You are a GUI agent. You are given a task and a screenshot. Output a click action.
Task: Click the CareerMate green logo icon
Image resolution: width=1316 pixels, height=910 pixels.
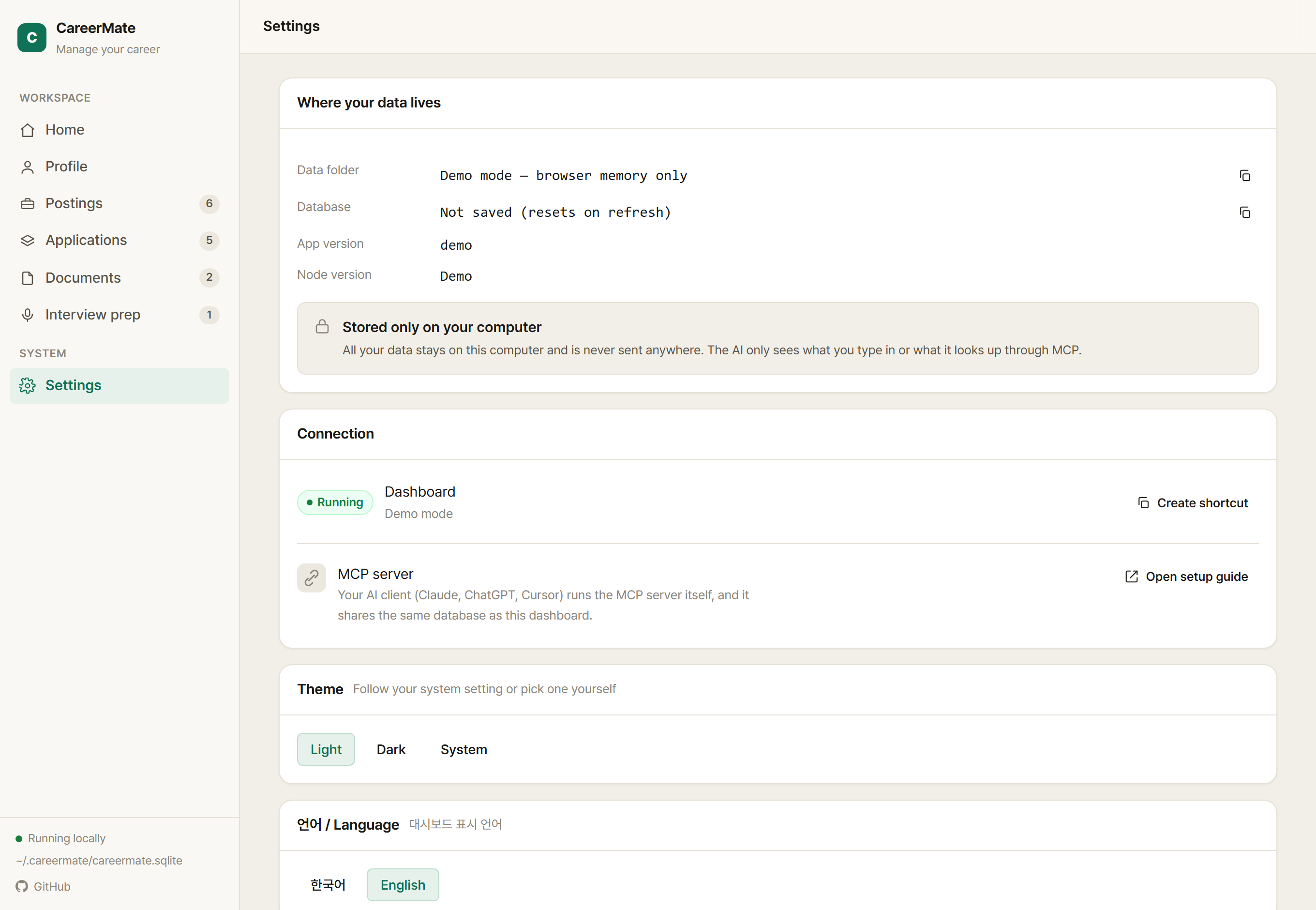tap(32, 38)
